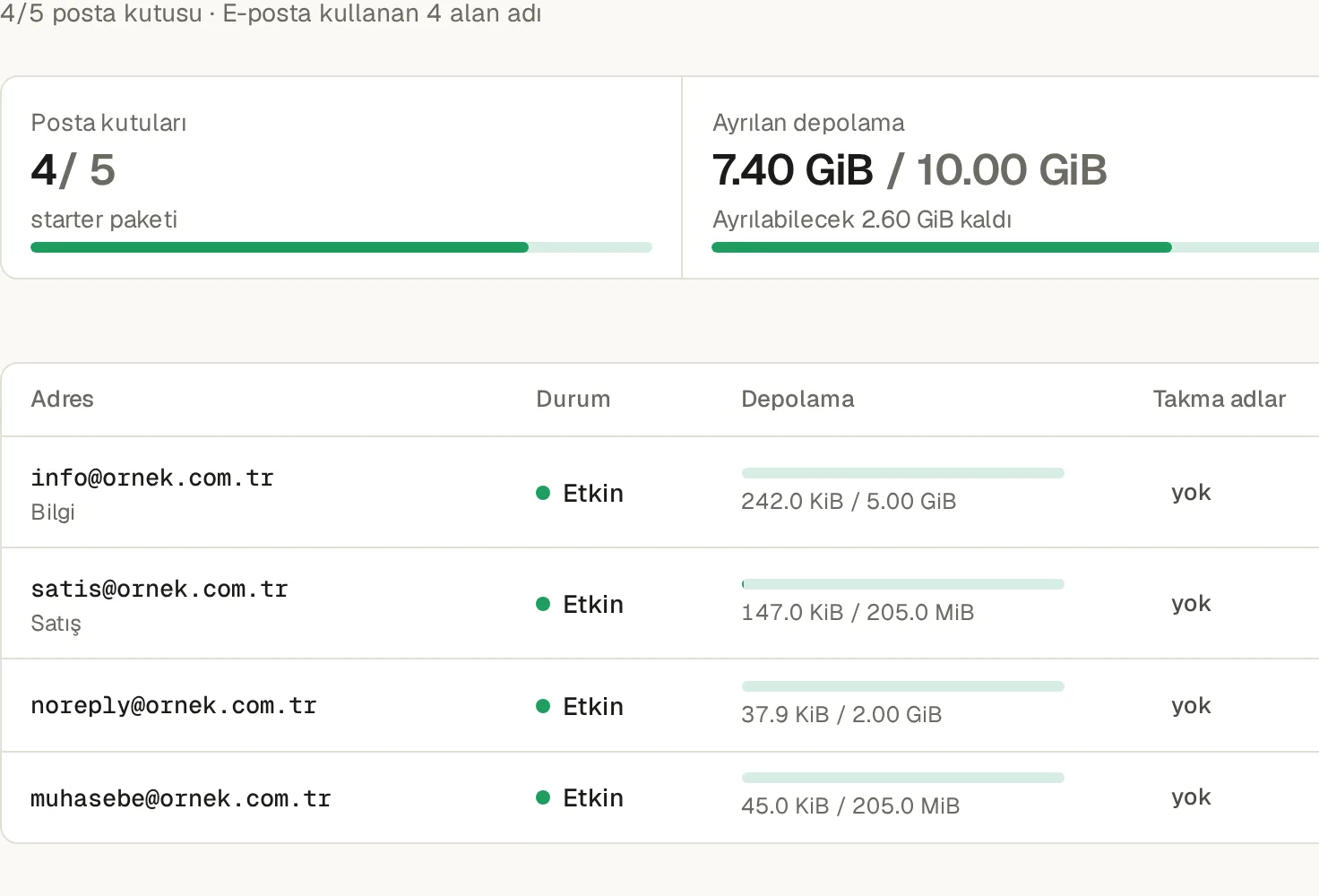The height and width of the screenshot is (896, 1319).
Task: Click the Ayrılan depolama progress bar
Action: [x=1015, y=247]
